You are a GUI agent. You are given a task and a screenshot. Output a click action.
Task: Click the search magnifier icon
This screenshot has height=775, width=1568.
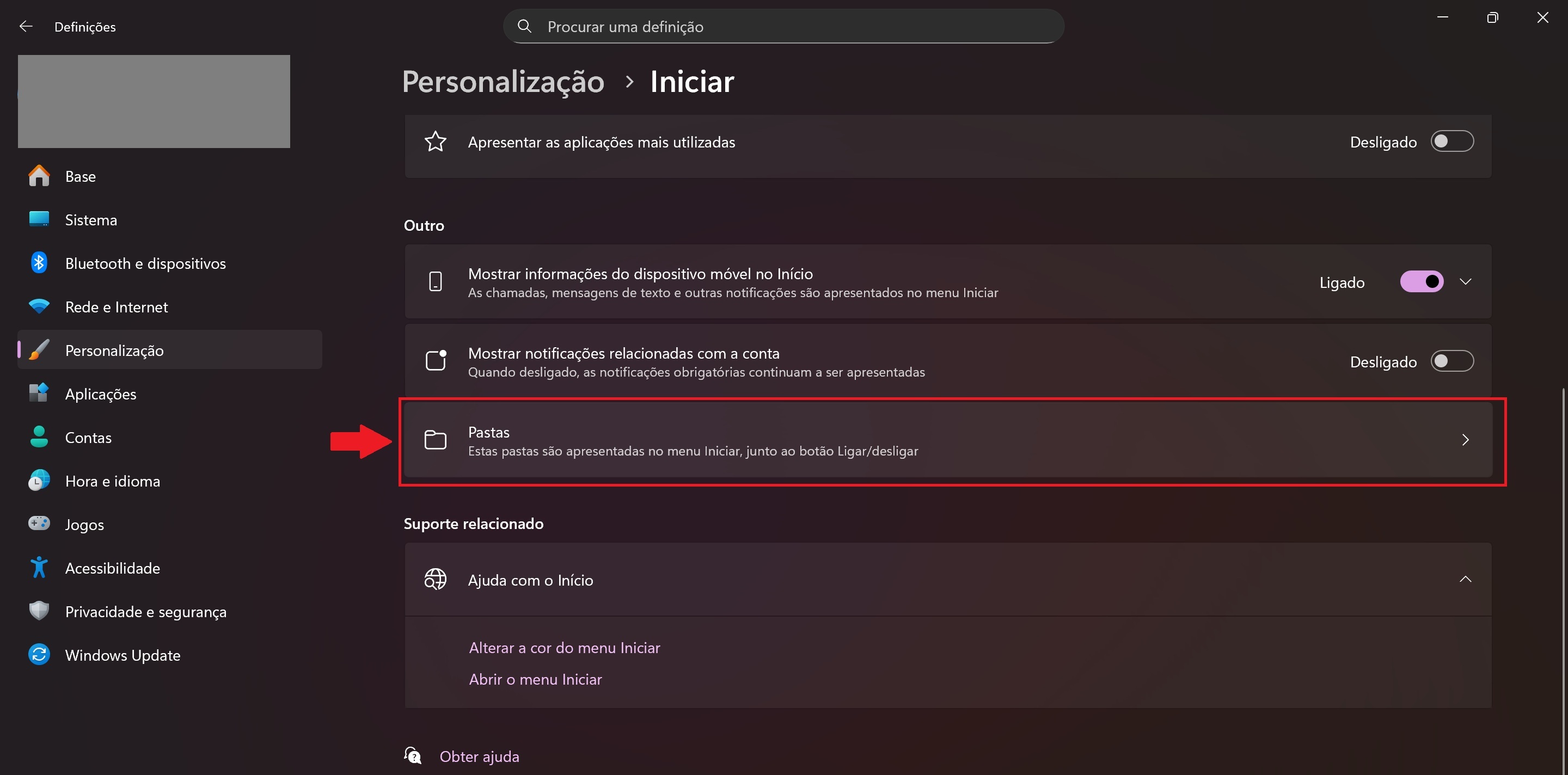[x=524, y=26]
